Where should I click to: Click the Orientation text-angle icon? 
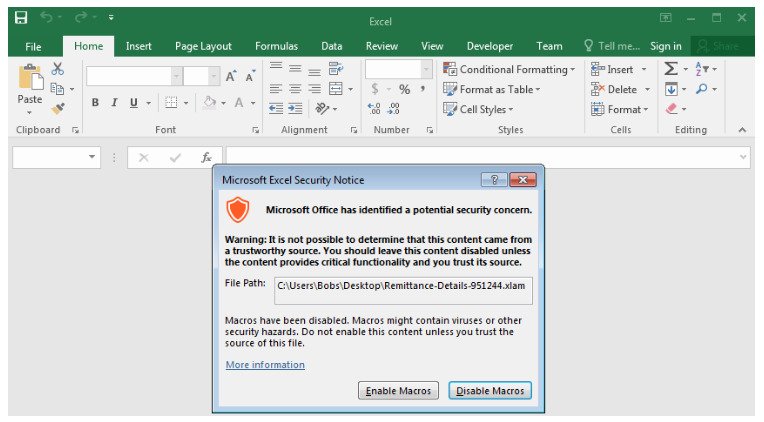(x=322, y=108)
